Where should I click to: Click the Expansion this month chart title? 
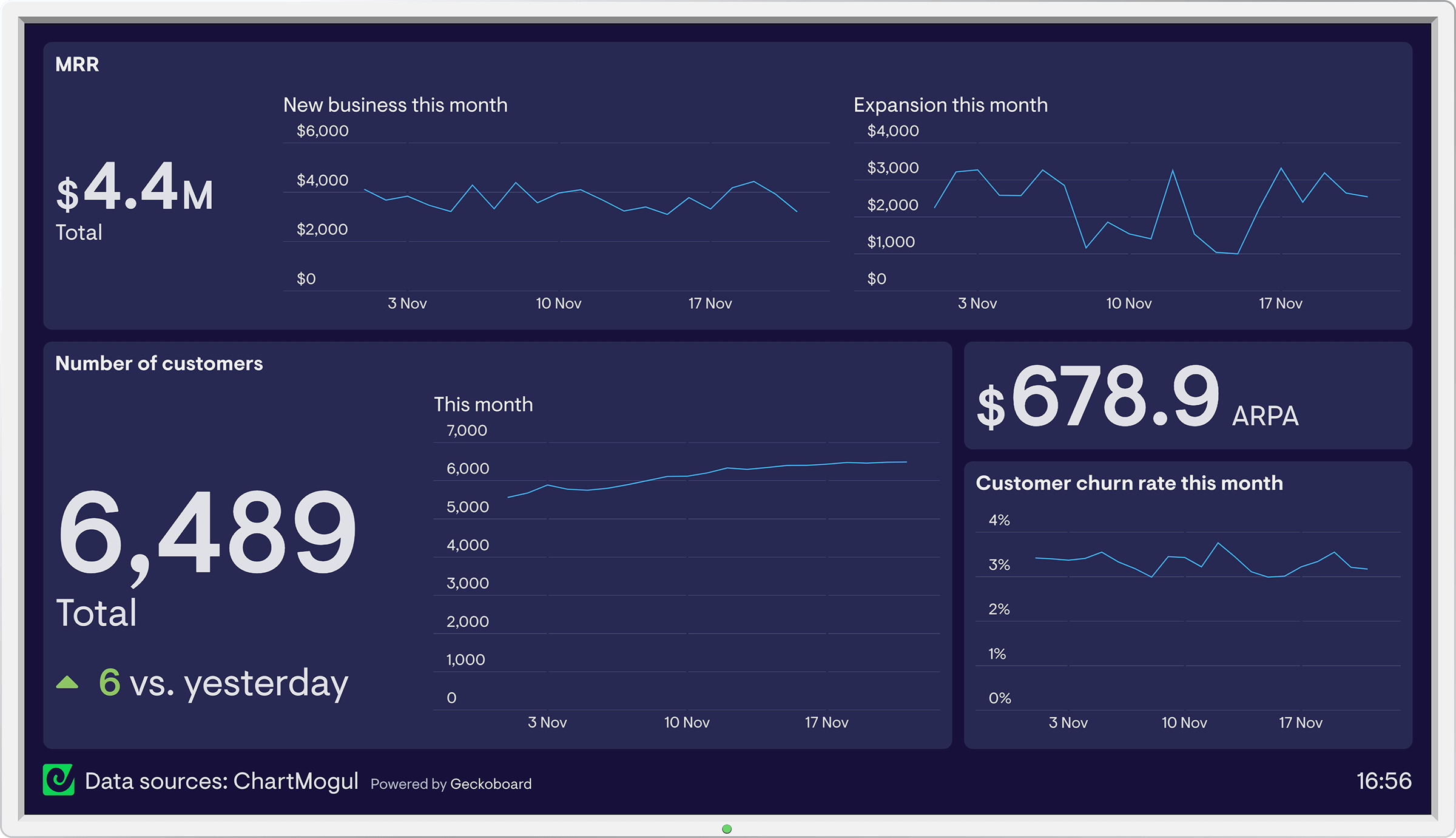[951, 105]
